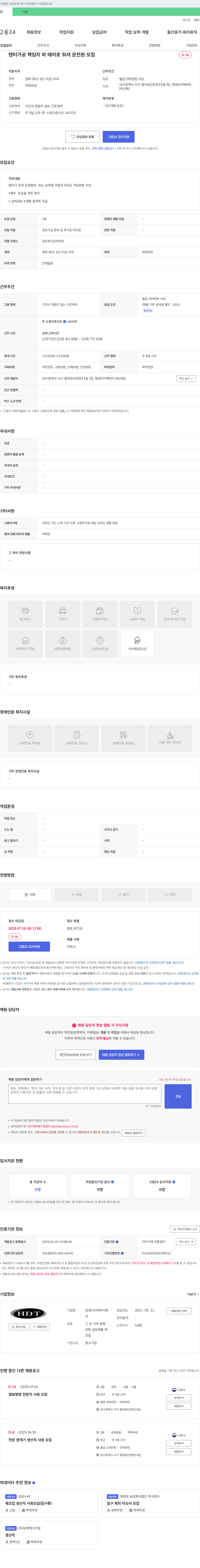Open the 취업지원 main menu
The image size is (200, 1568).
click(x=66, y=32)
